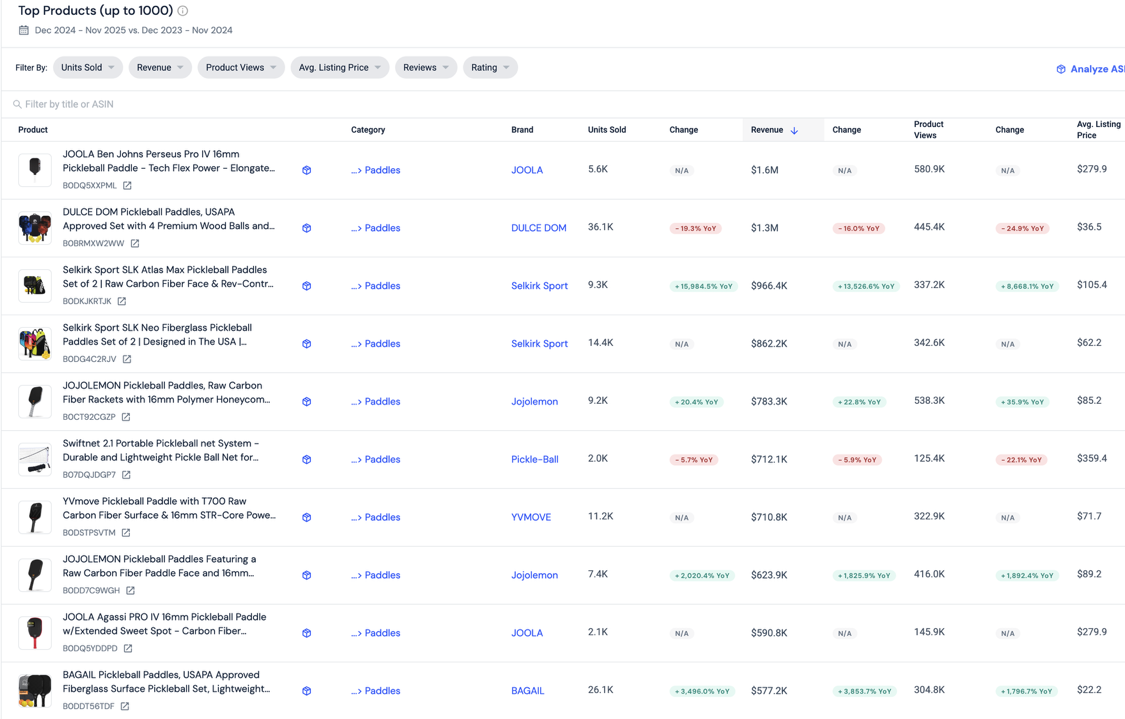Open the Rating filter dropdown
Image resolution: width=1125 pixels, height=719 pixels.
tap(490, 67)
